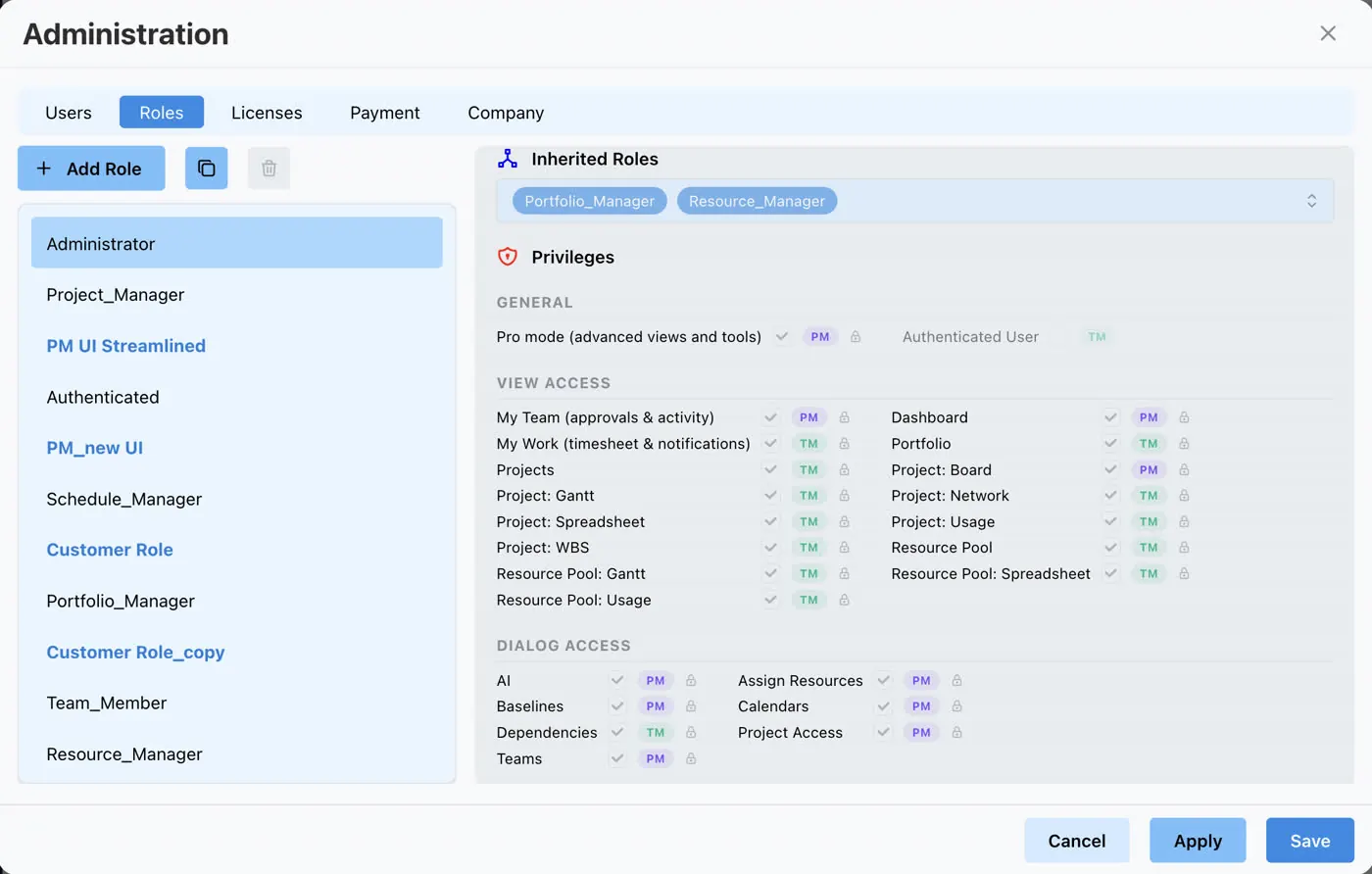Click lock icon next to Pro mode
Screen dimensions: 1372x874
point(856,337)
